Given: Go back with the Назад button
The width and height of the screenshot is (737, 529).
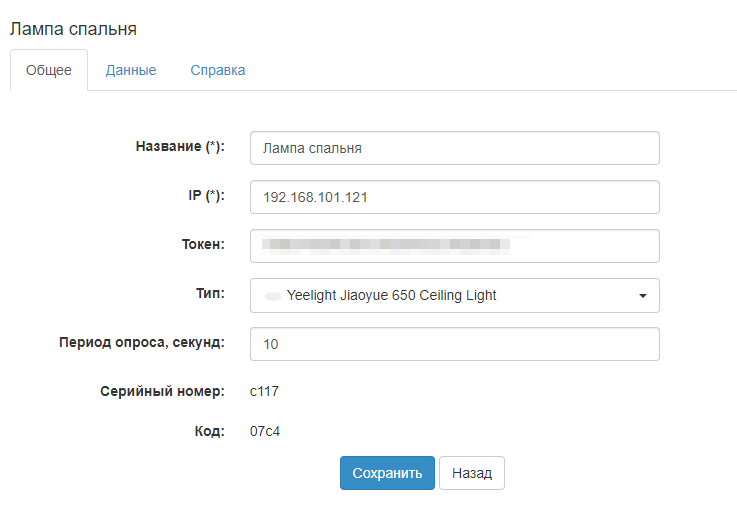Looking at the screenshot, I should point(472,473).
